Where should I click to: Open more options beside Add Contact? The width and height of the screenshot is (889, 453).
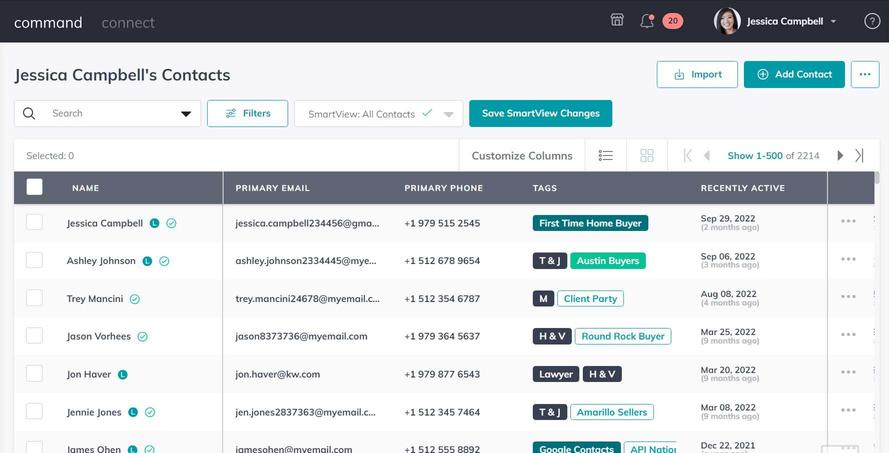[x=865, y=74]
